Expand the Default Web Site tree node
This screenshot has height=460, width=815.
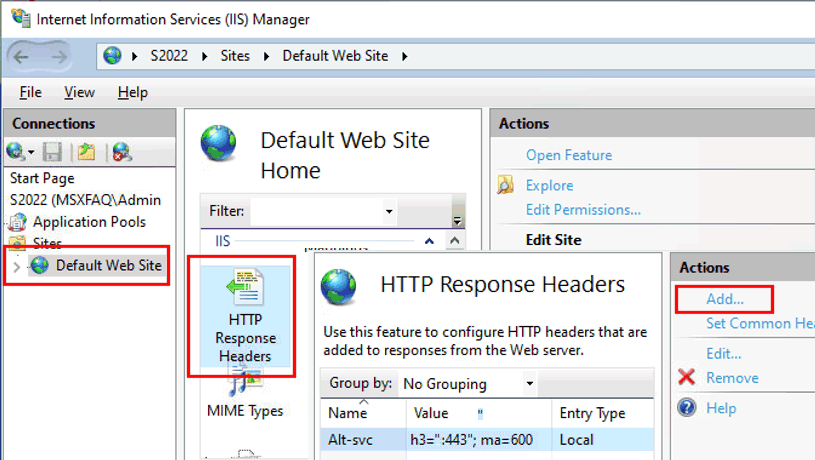16,267
